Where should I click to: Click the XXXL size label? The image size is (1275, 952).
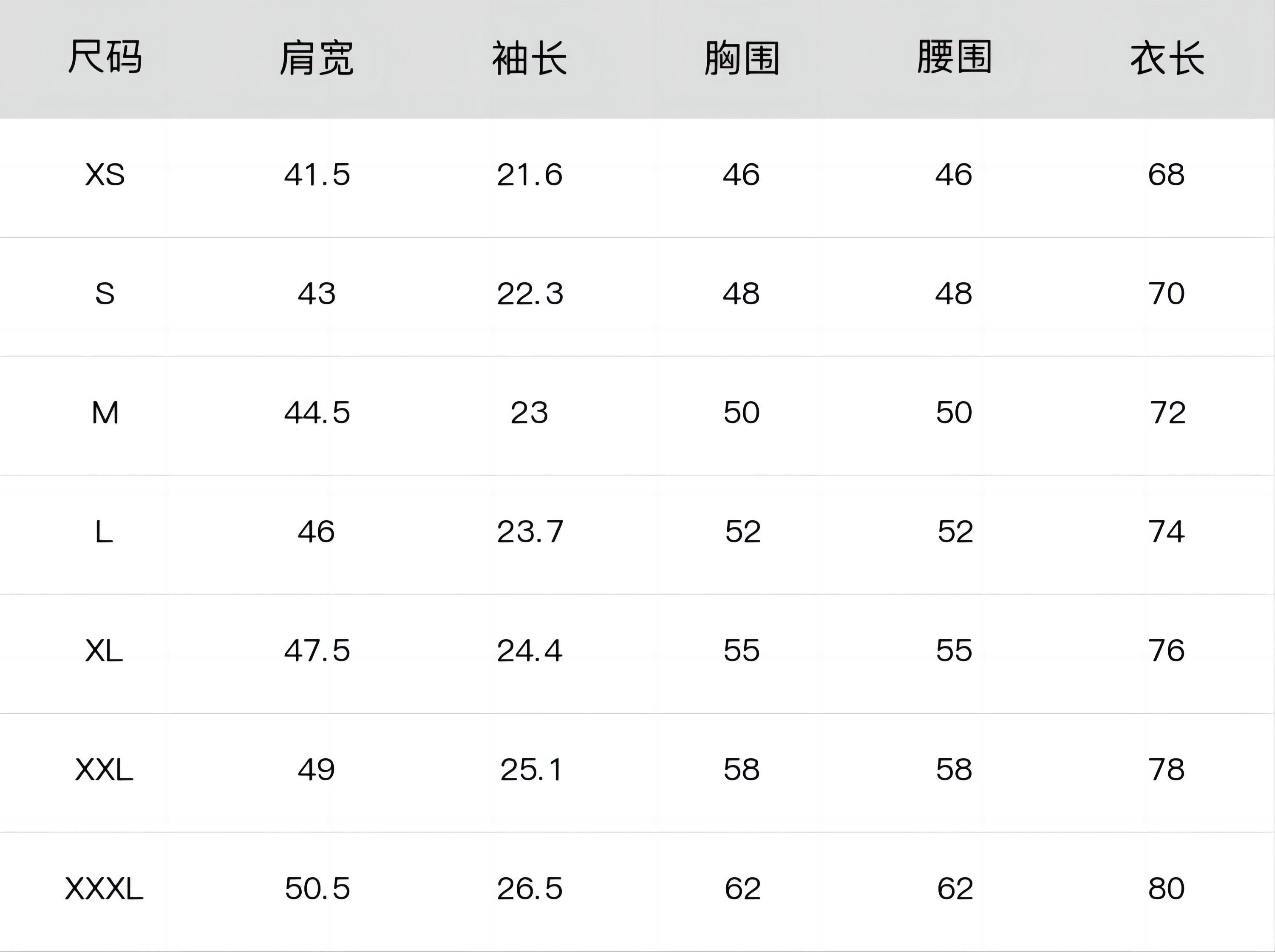(x=104, y=889)
